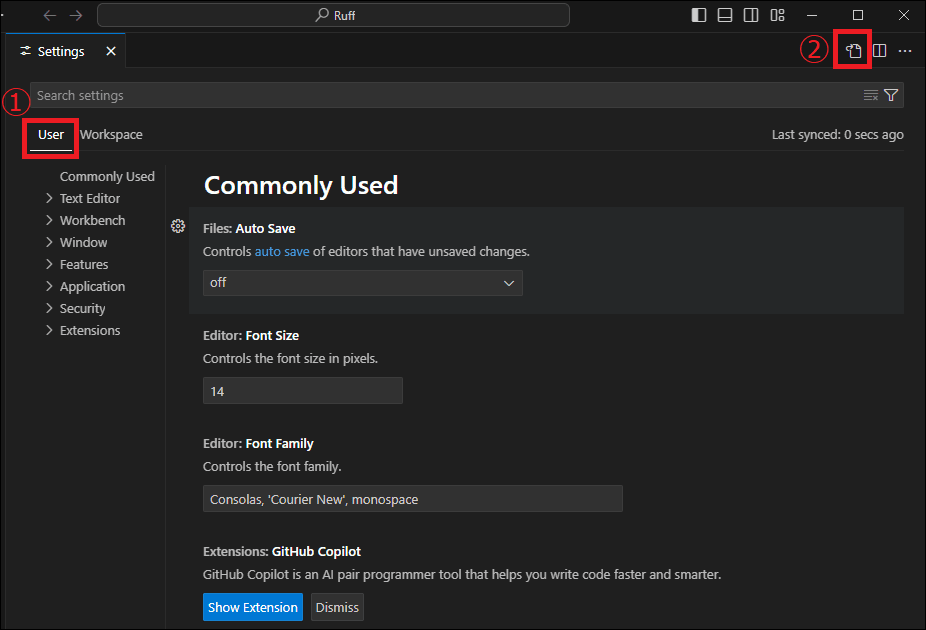
Task: Click the Show Extension button
Action: (253, 607)
